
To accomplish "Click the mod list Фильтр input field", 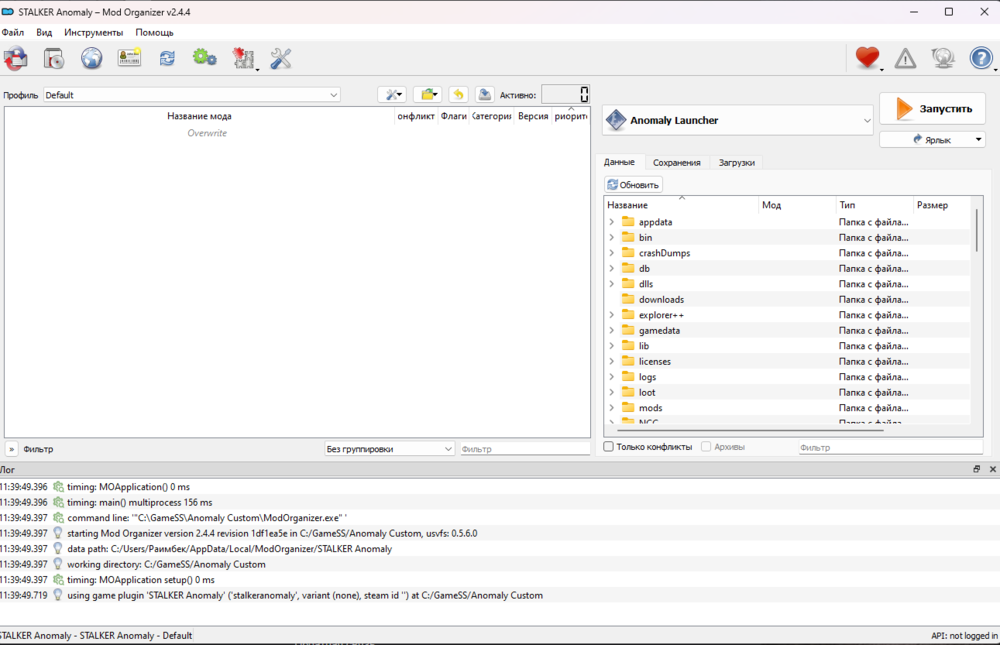I will point(524,449).
